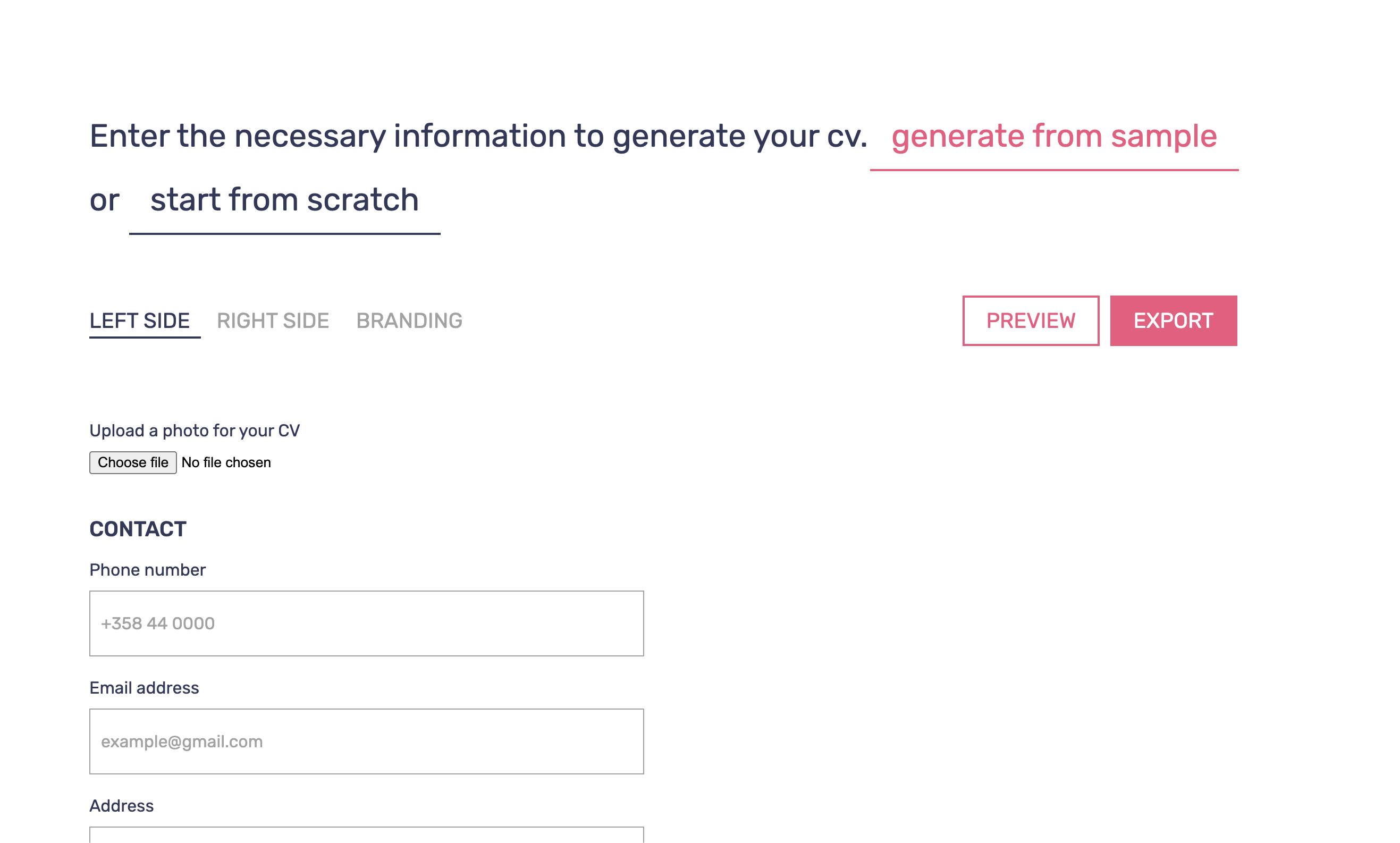Open the RIGHT SIDE tab
1400x843 pixels.
pyautogui.click(x=273, y=321)
